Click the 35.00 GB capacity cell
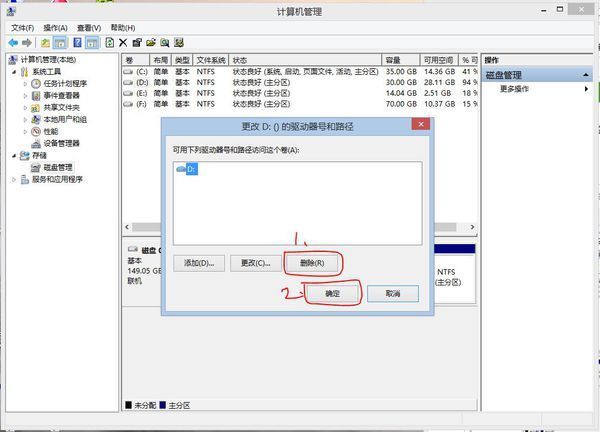Image resolution: width=600 pixels, height=432 pixels. (401, 72)
